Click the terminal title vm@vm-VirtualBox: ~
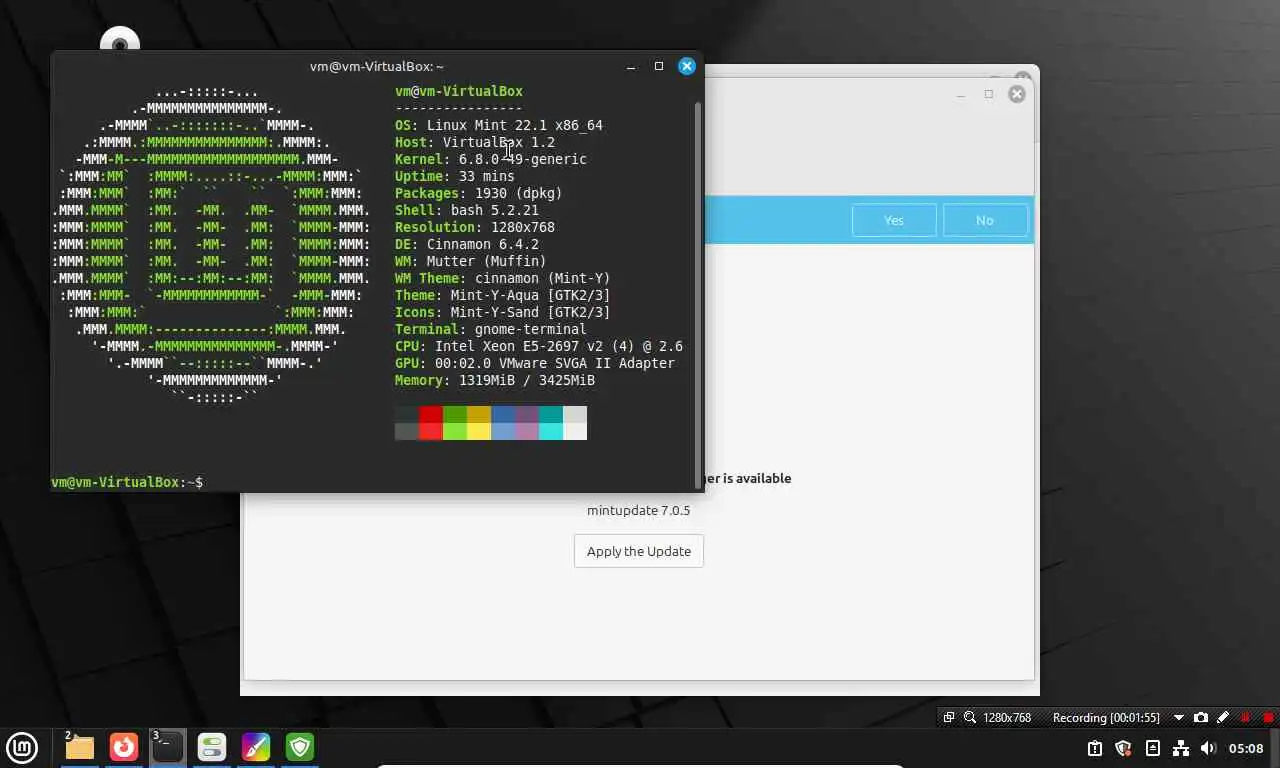 coord(377,66)
